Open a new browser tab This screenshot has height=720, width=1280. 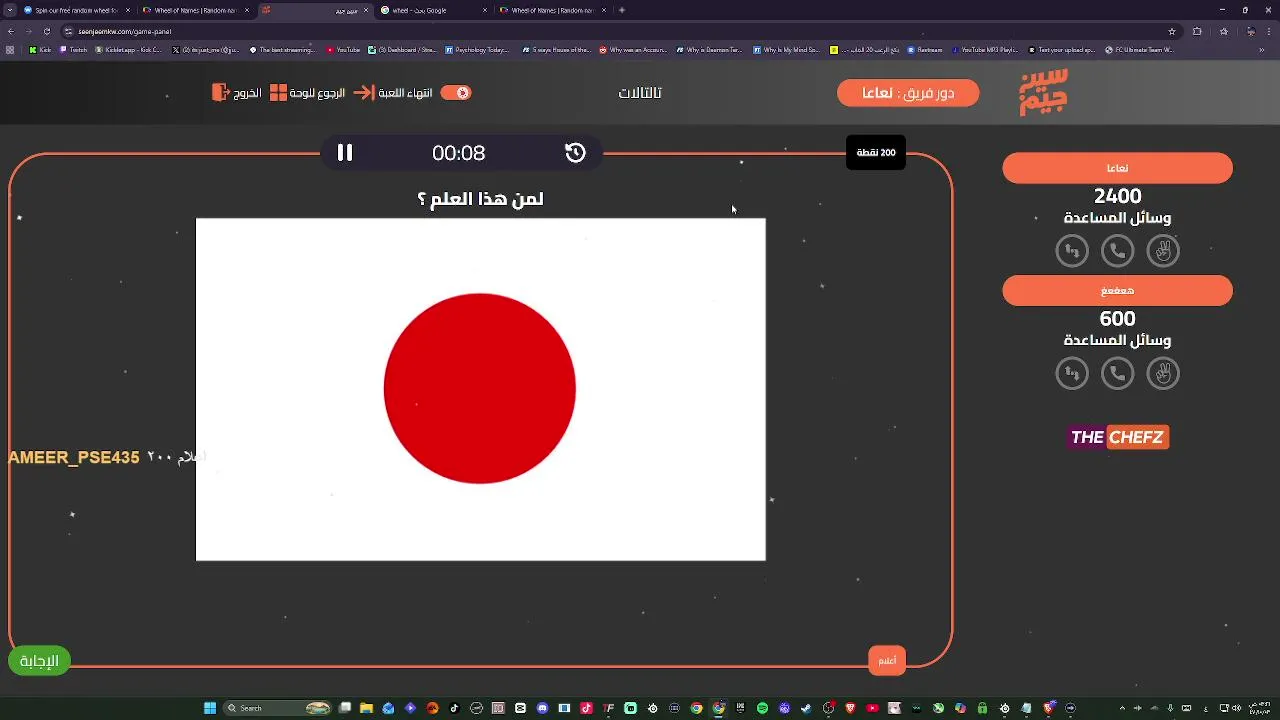pyautogui.click(x=622, y=10)
